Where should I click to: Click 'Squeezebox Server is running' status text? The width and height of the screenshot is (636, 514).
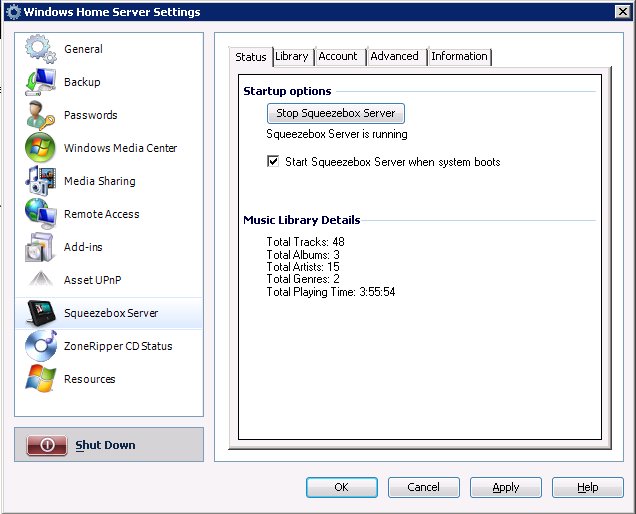(337, 134)
